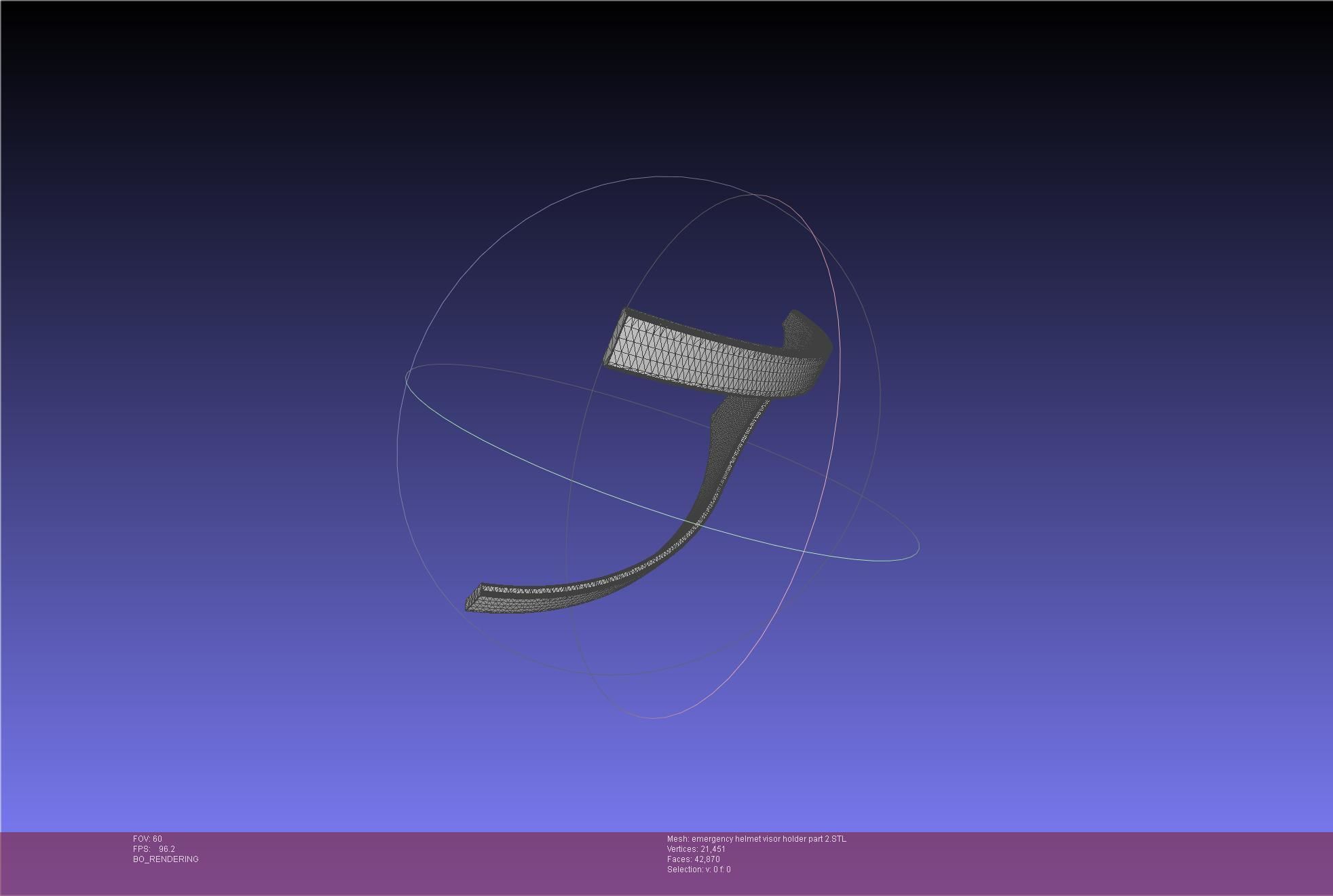Click the Faces: 42,870 info line
The height and width of the screenshot is (896, 1333).
[694, 859]
